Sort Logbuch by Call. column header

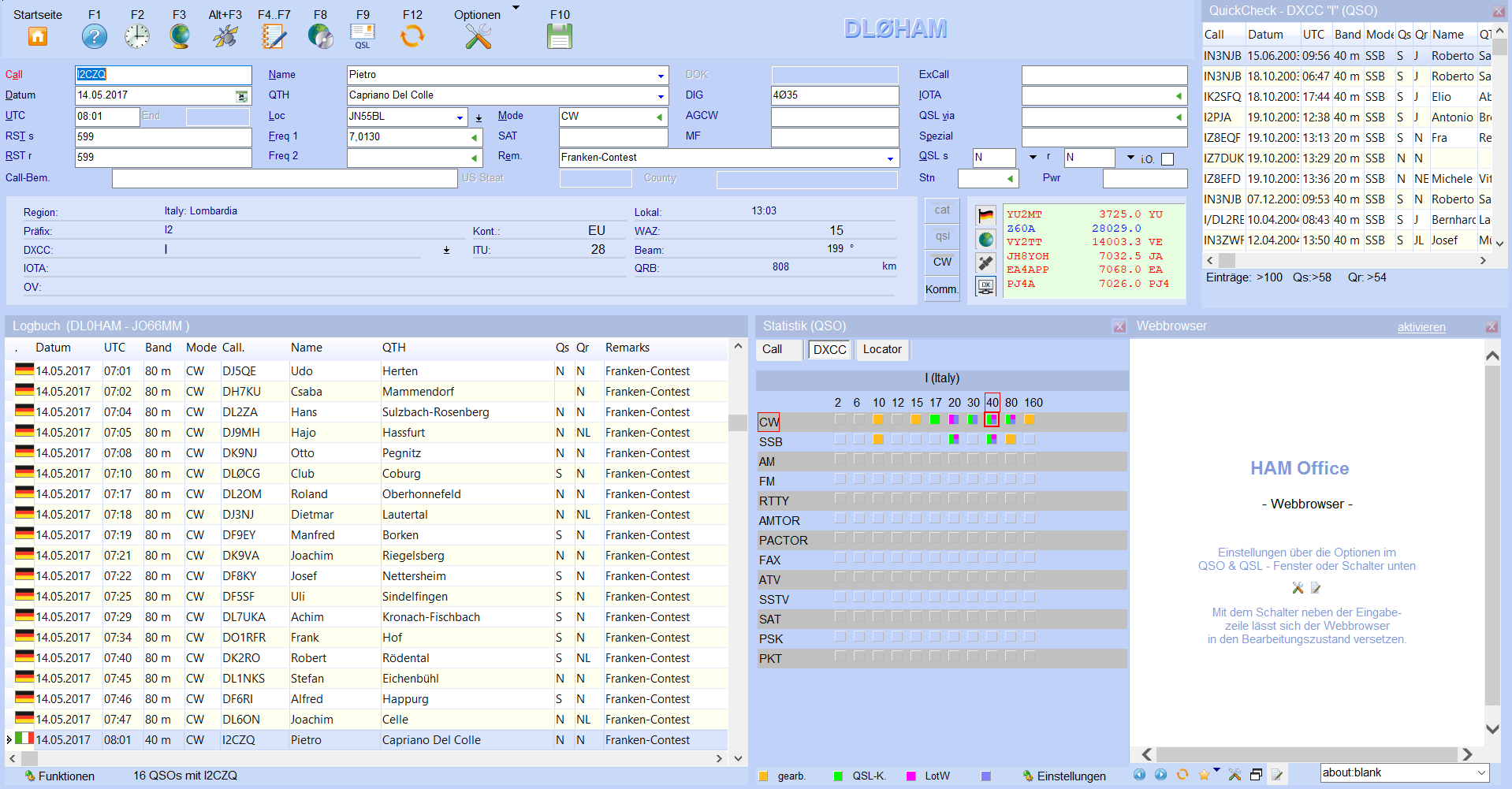pos(233,348)
